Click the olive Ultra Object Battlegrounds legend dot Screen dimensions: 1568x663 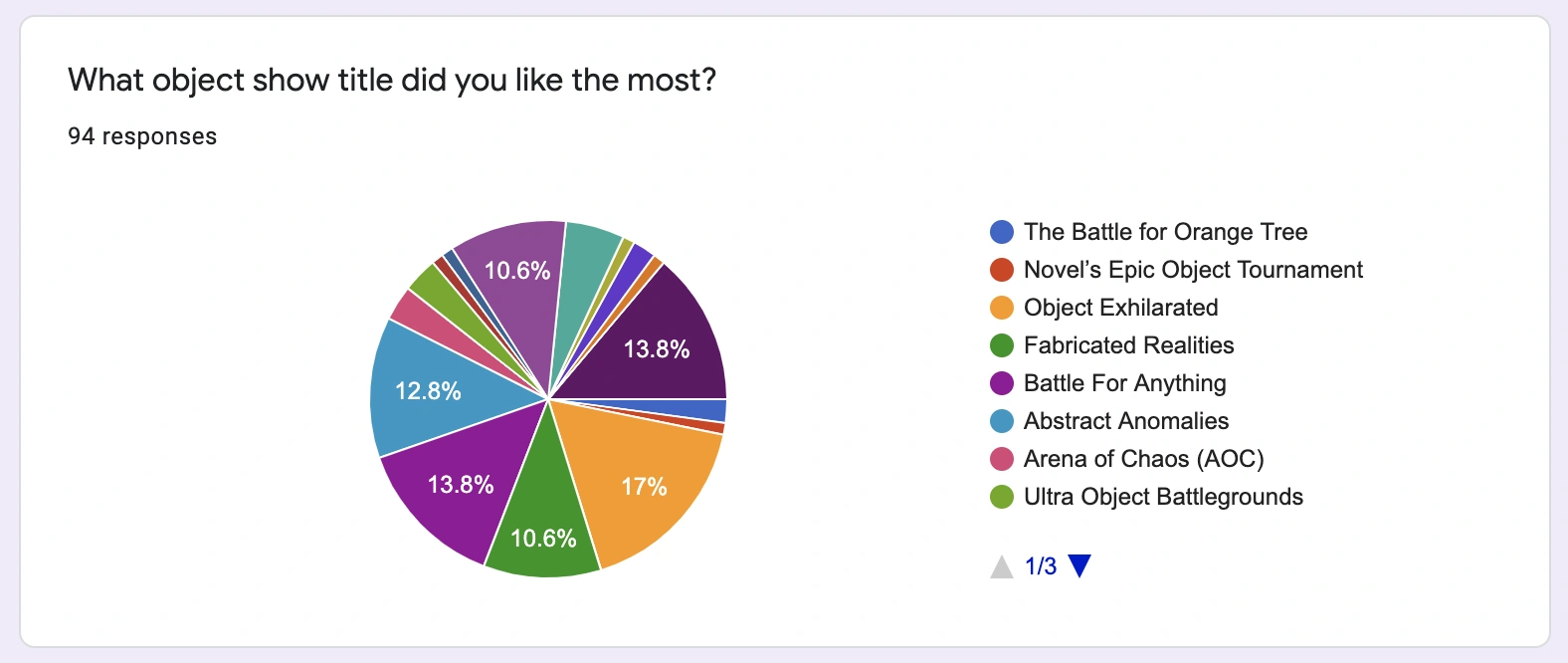[x=1002, y=497]
